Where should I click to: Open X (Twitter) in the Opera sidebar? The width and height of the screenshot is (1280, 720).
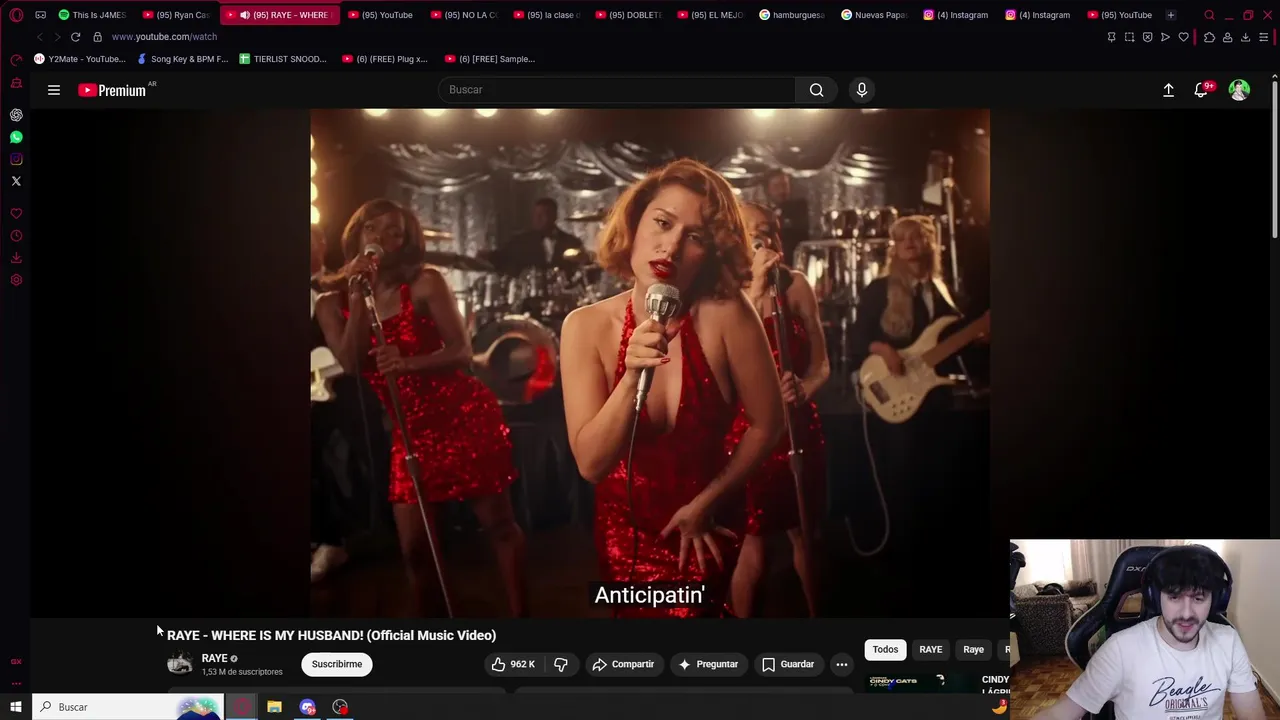(16, 181)
